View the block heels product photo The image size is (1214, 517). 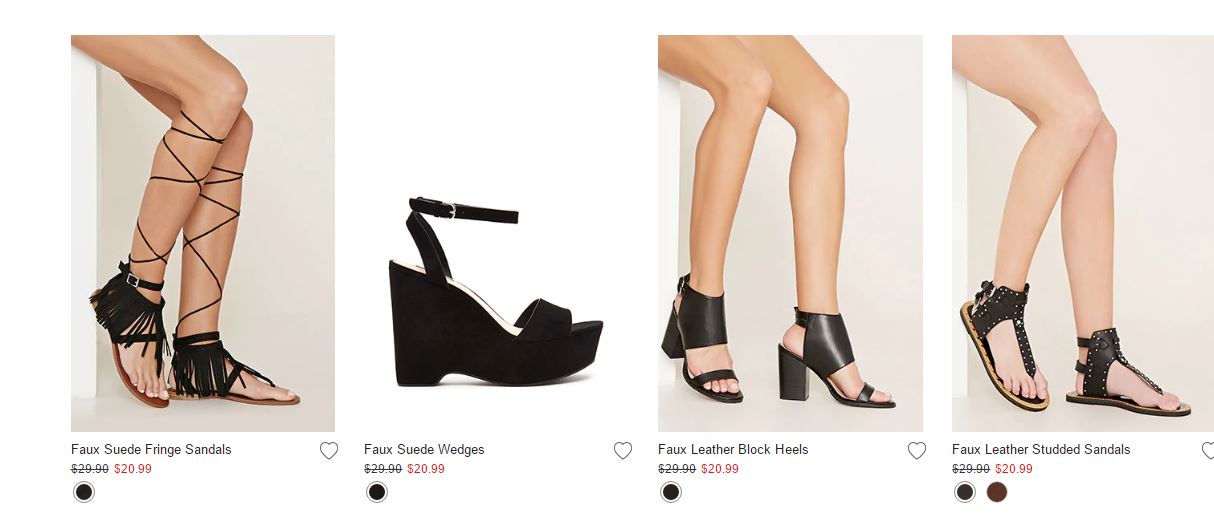click(790, 233)
